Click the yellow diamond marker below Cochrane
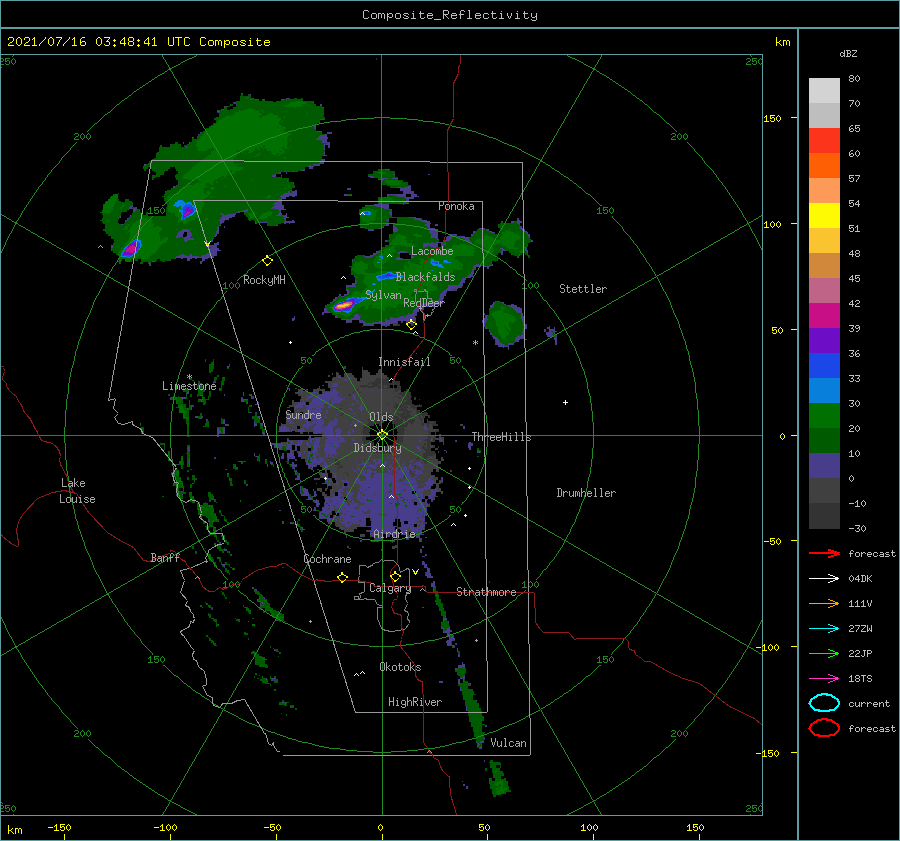Screen dimensions: 900x841 click(x=342, y=578)
